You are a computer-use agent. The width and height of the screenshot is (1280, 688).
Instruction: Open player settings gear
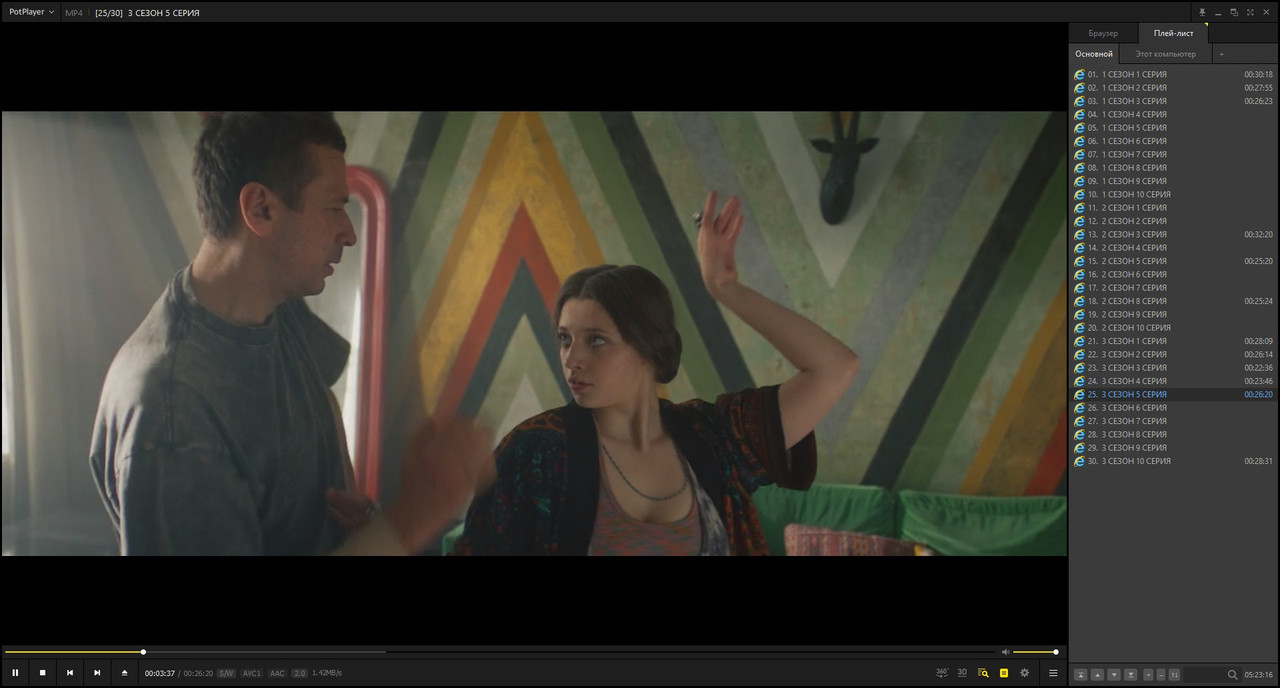[1025, 673]
